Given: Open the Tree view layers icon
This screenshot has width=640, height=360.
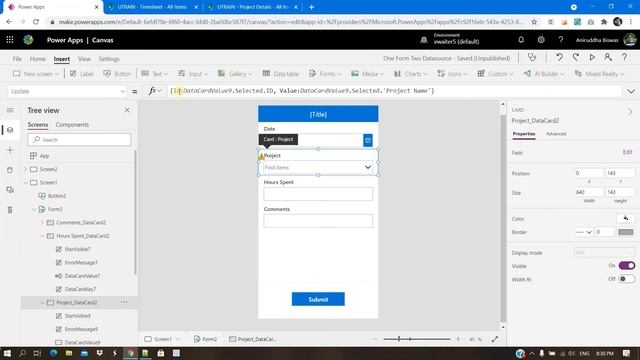Looking at the screenshot, I should [x=10, y=130].
